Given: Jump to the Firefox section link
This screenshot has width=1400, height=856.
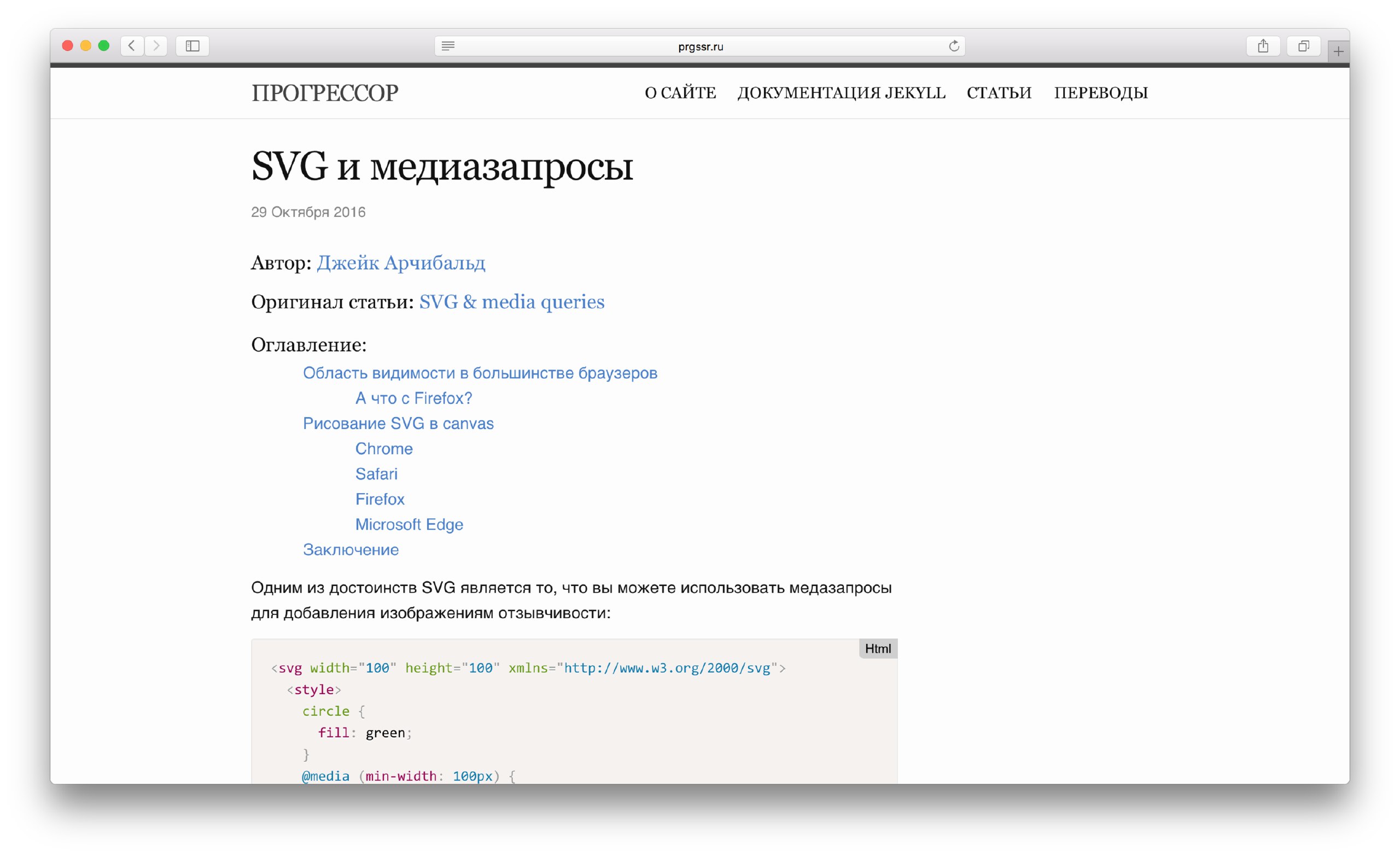Looking at the screenshot, I should [380, 499].
